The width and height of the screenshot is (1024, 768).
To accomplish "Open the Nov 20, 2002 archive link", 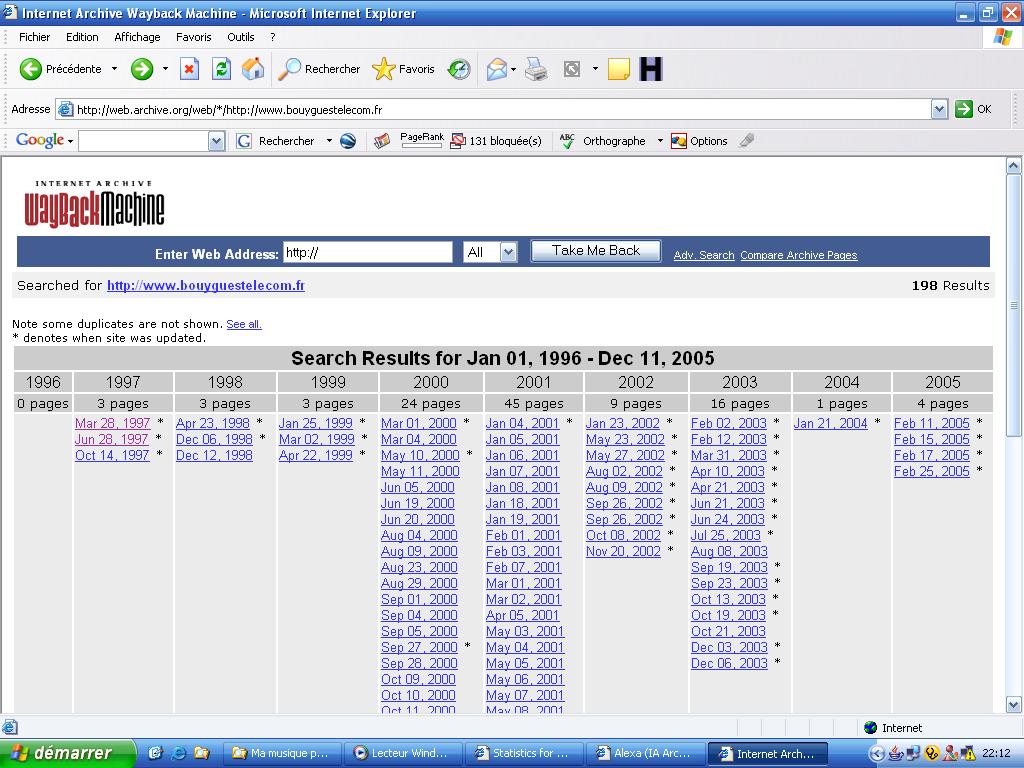I will point(624,551).
